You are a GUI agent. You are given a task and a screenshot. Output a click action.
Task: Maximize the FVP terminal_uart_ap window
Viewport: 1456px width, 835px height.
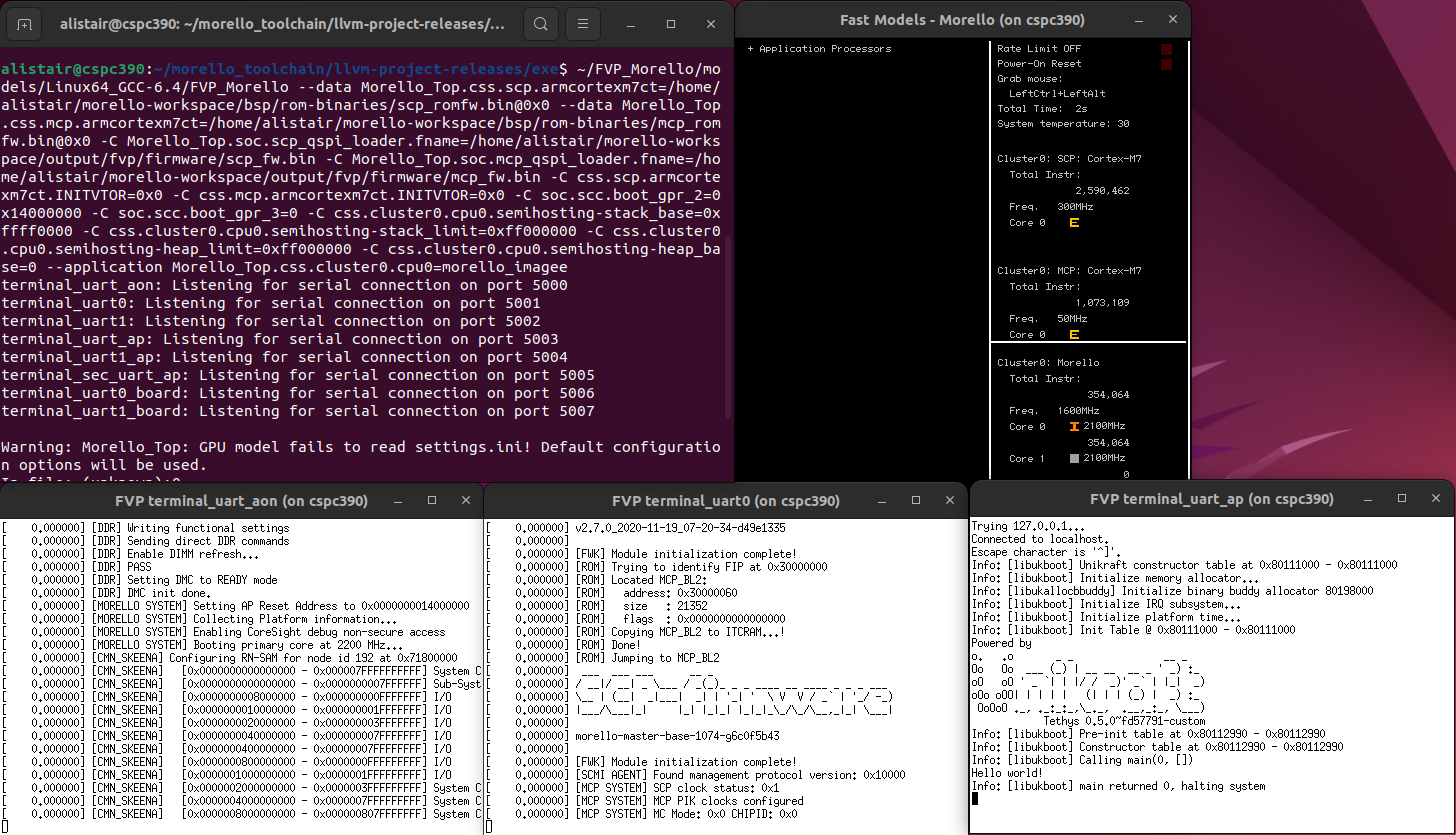click(1403, 498)
